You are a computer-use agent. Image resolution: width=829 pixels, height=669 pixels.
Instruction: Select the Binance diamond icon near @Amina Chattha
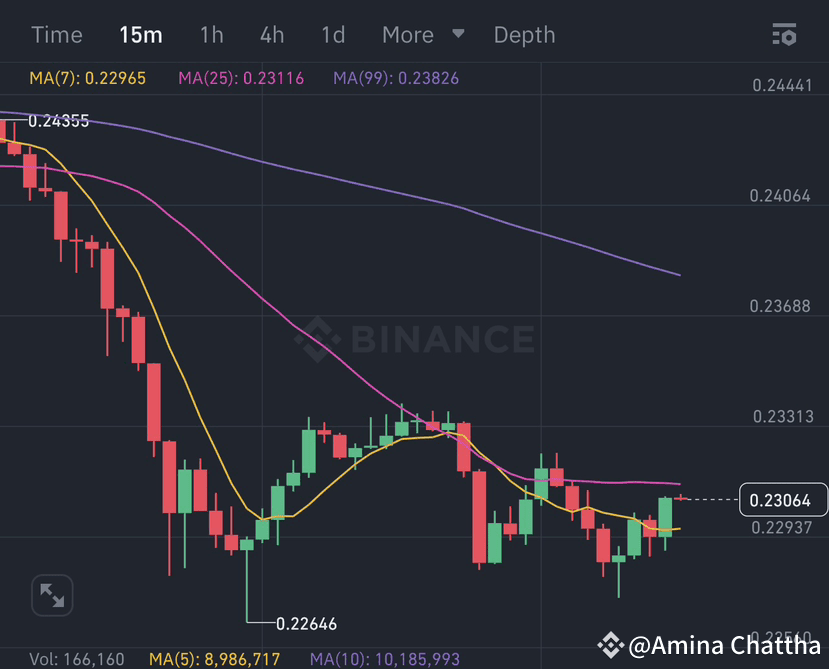[610, 646]
